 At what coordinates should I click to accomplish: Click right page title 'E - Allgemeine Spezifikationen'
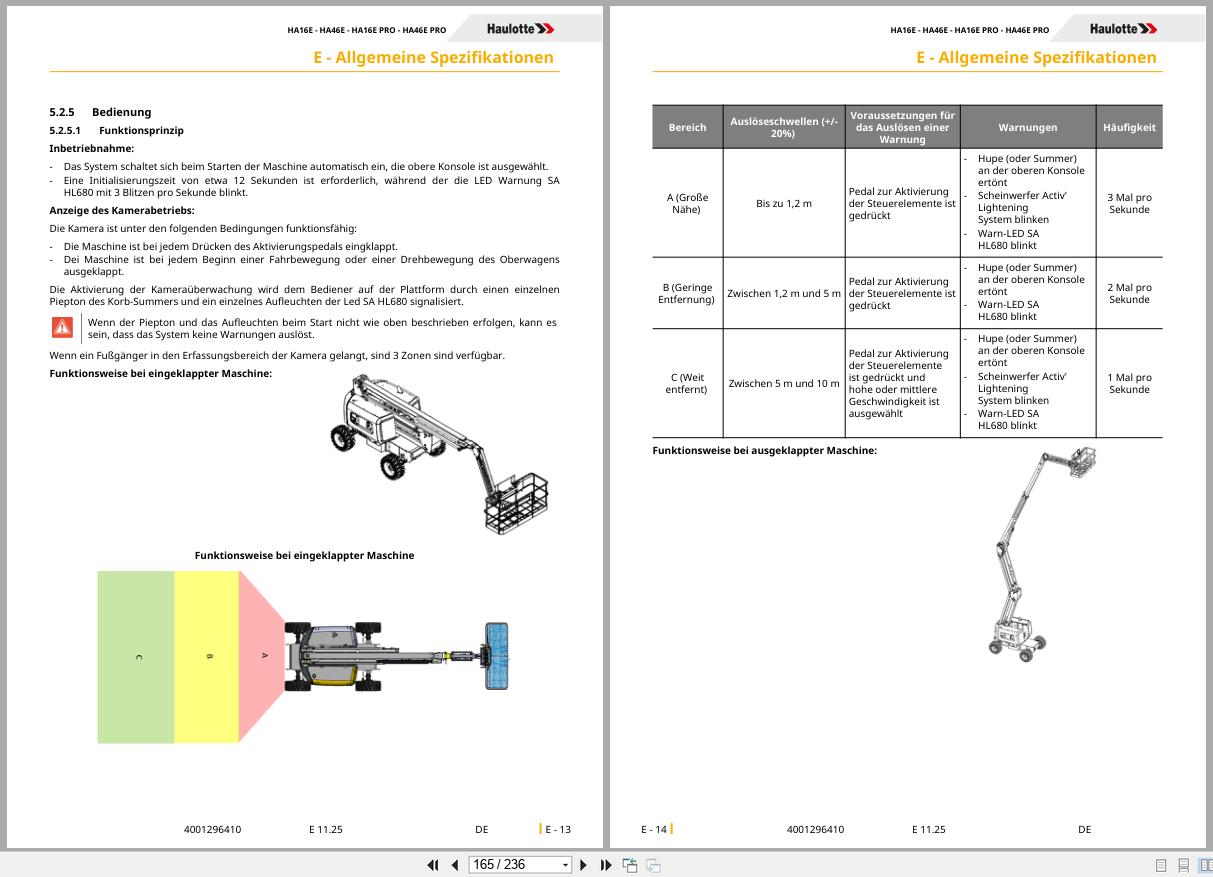(1036, 57)
